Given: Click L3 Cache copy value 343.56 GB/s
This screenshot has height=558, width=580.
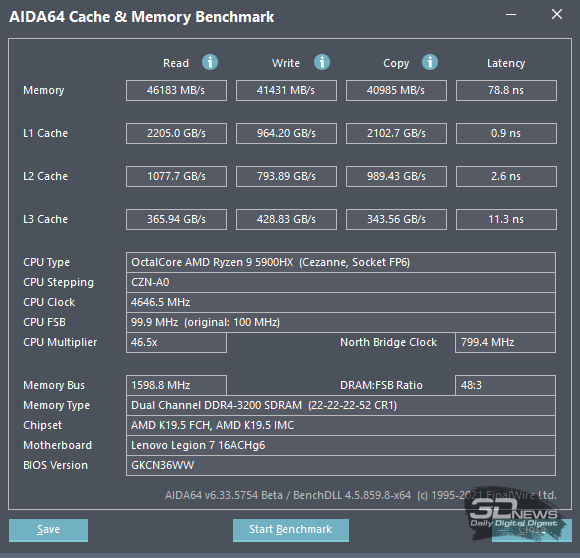Looking at the screenshot, I should [396, 219].
